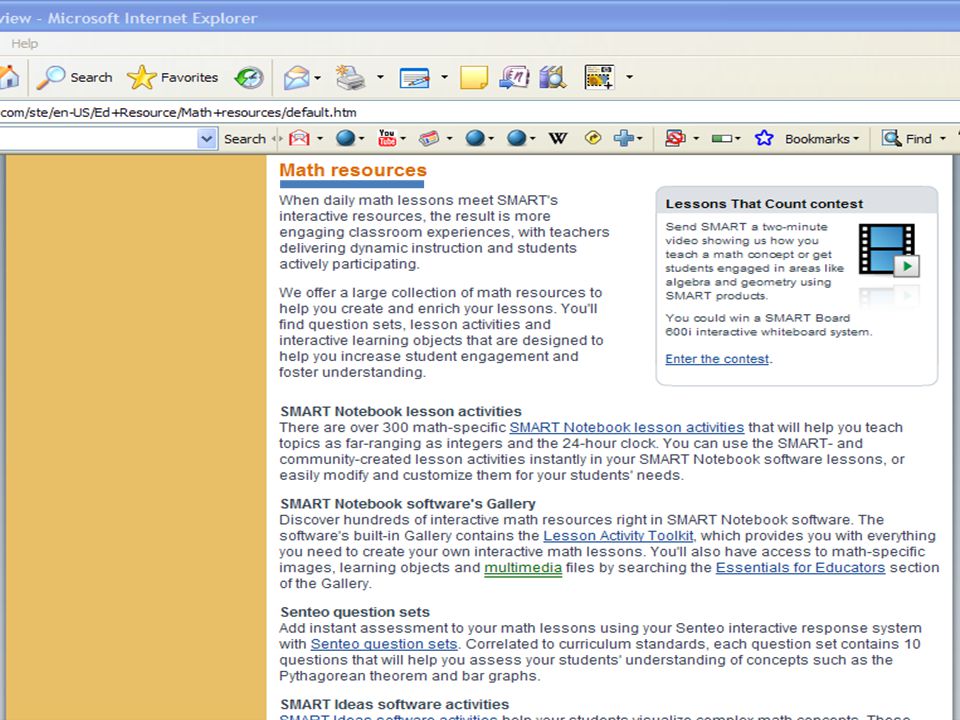
Task: Open the Google search box dropdown
Action: [x=207, y=138]
